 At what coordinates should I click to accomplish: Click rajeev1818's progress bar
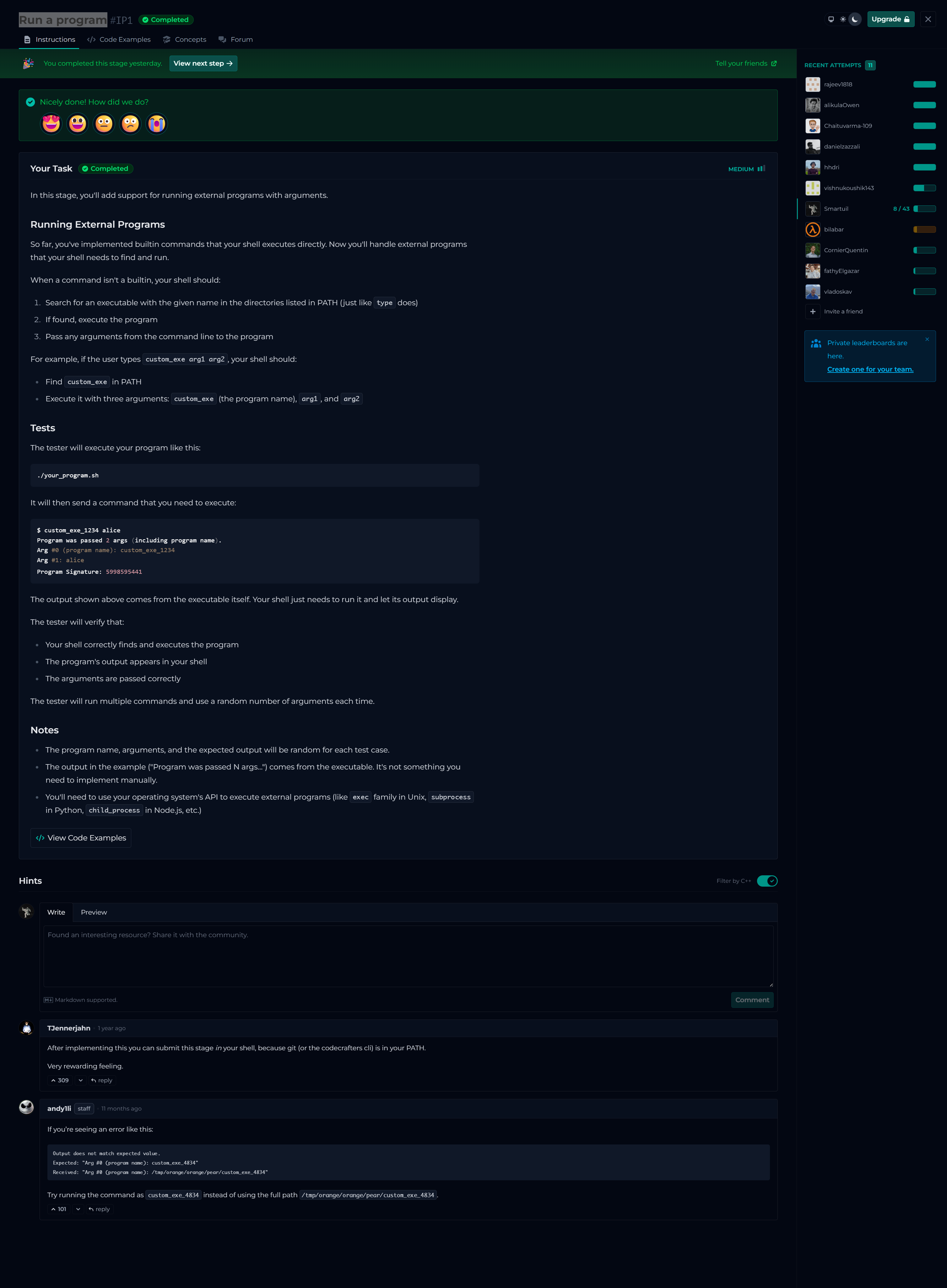pyautogui.click(x=924, y=84)
